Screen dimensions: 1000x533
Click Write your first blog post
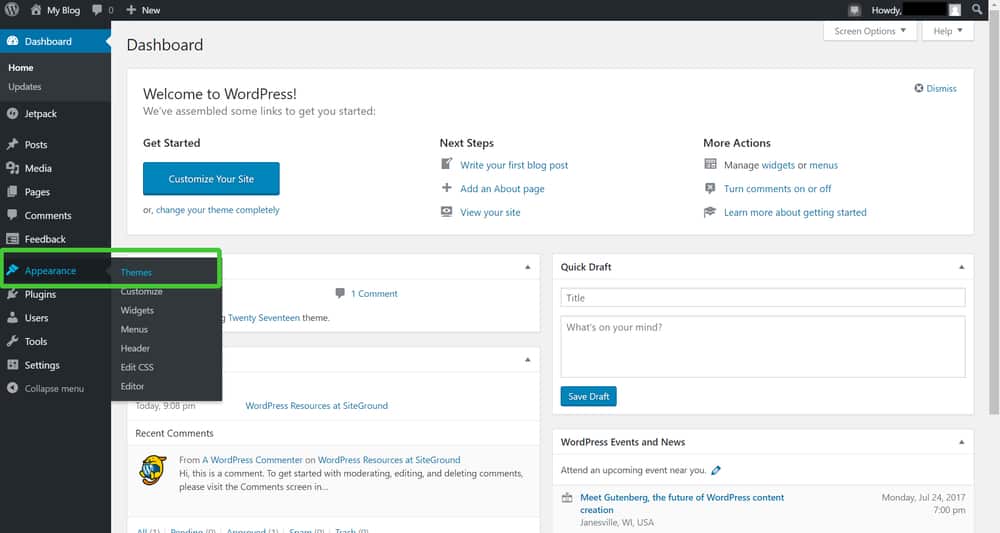coord(514,165)
